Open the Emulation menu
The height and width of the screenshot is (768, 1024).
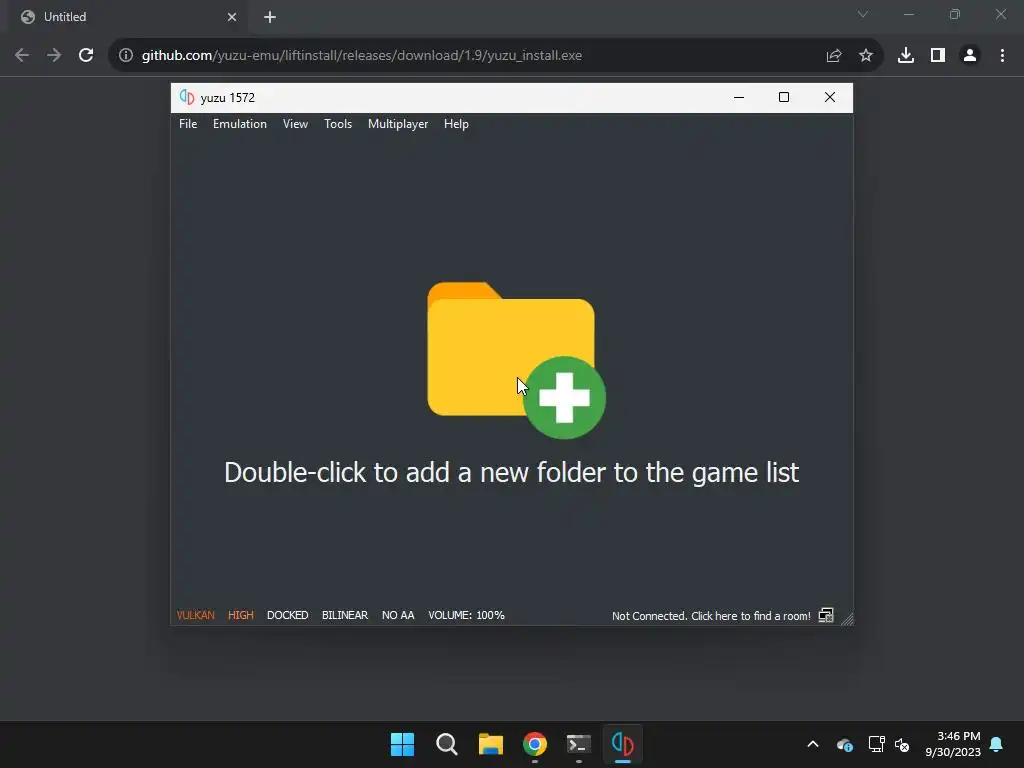(x=240, y=124)
